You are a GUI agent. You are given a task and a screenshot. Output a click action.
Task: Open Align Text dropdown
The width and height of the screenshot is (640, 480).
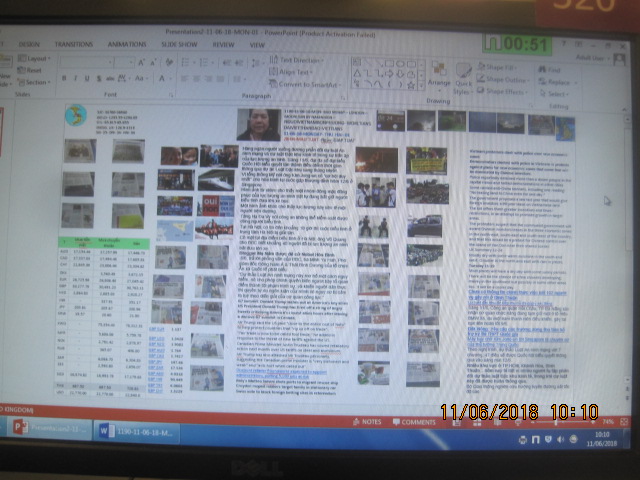tap(291, 72)
